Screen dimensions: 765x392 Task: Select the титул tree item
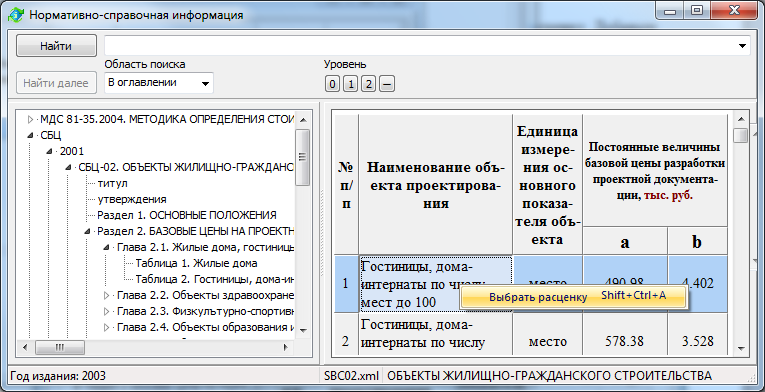coord(112,183)
